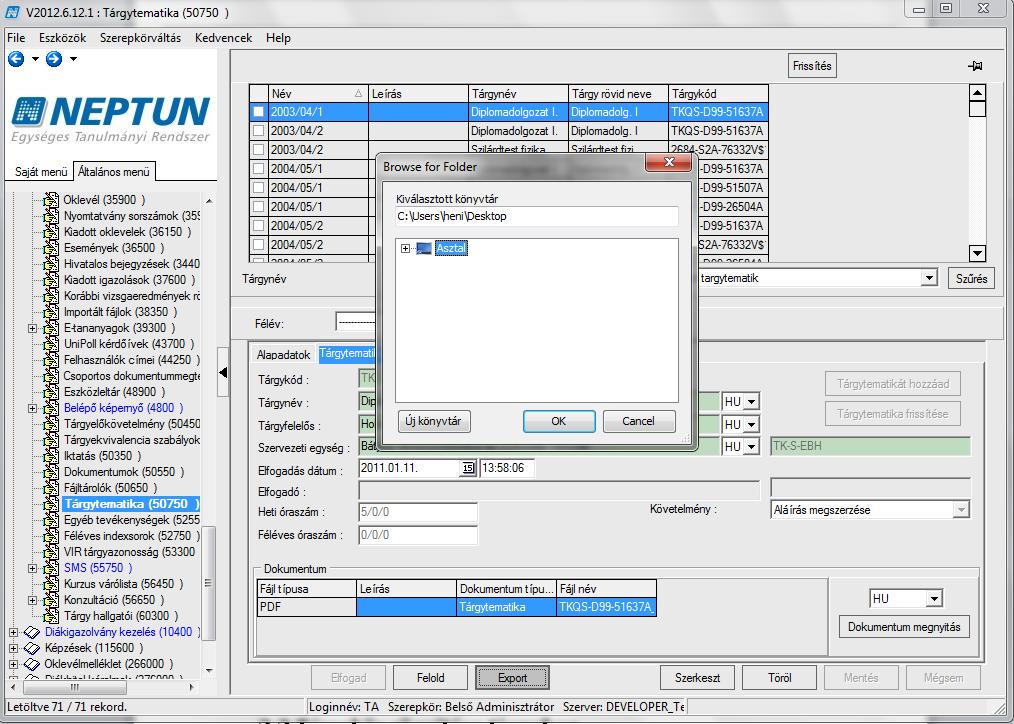
Task: Click the Kurzus várólista tree icon
Action: pyautogui.click(x=50, y=584)
